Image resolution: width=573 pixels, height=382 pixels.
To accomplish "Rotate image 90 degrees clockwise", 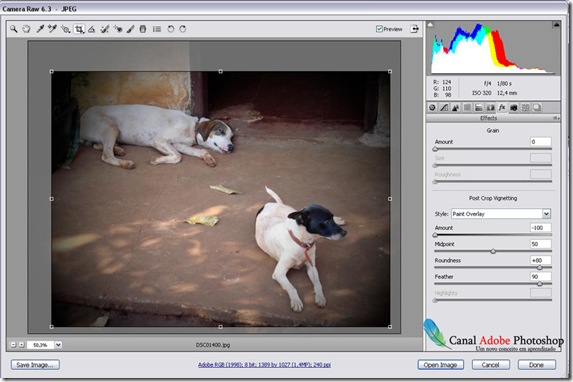I will click(x=183, y=29).
